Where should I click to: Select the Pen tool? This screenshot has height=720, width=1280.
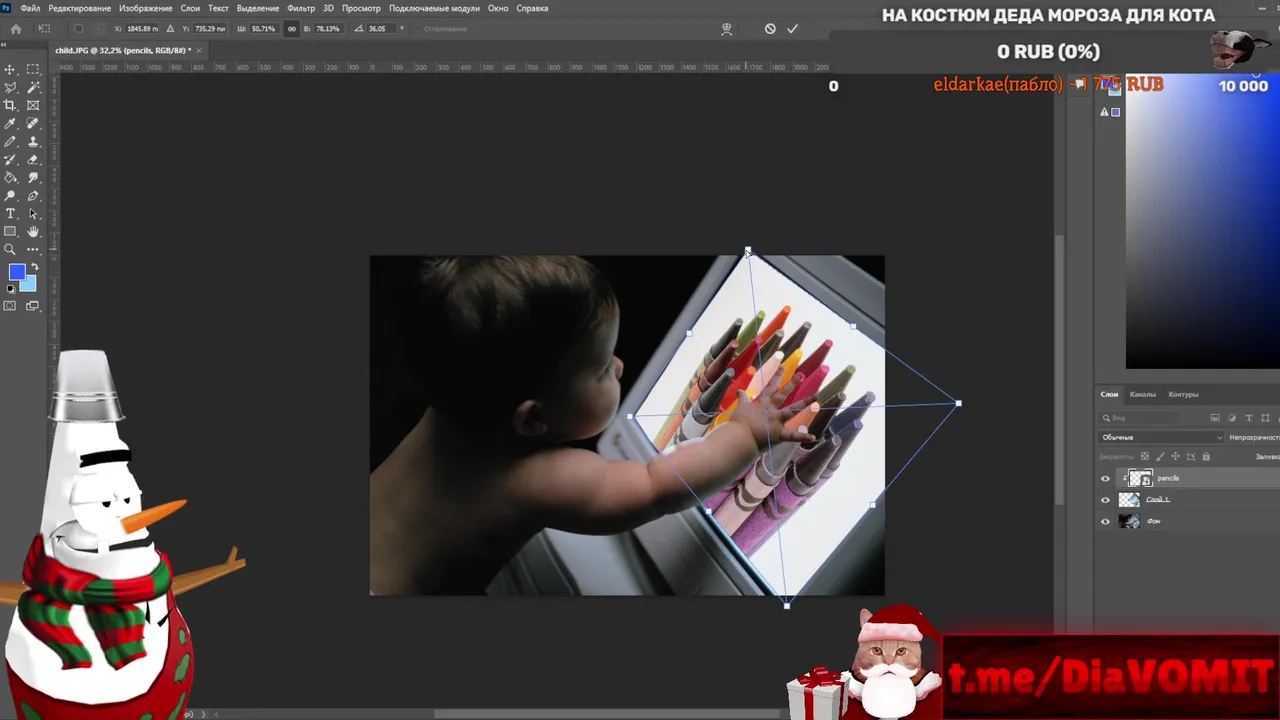coord(33,195)
